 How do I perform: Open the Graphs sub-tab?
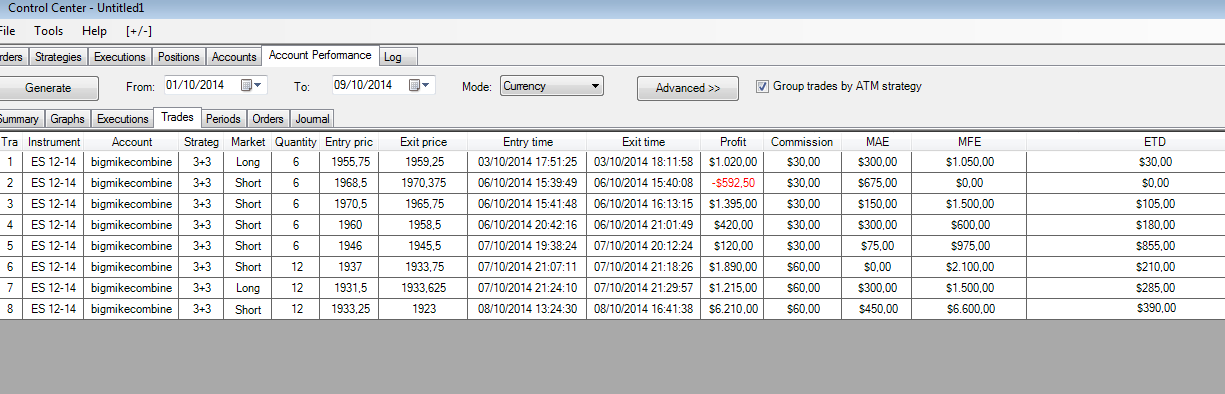pos(68,119)
